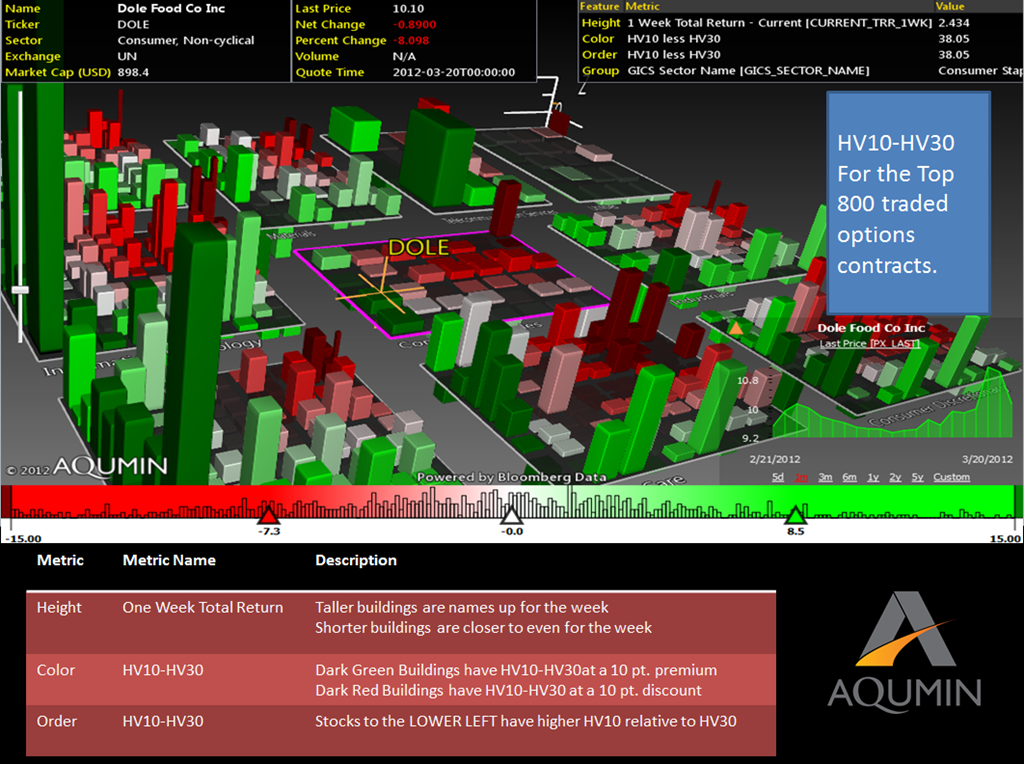The width and height of the screenshot is (1024, 764).
Task: Click the Quote Time 2012-03-20 value
Action: 454,72
